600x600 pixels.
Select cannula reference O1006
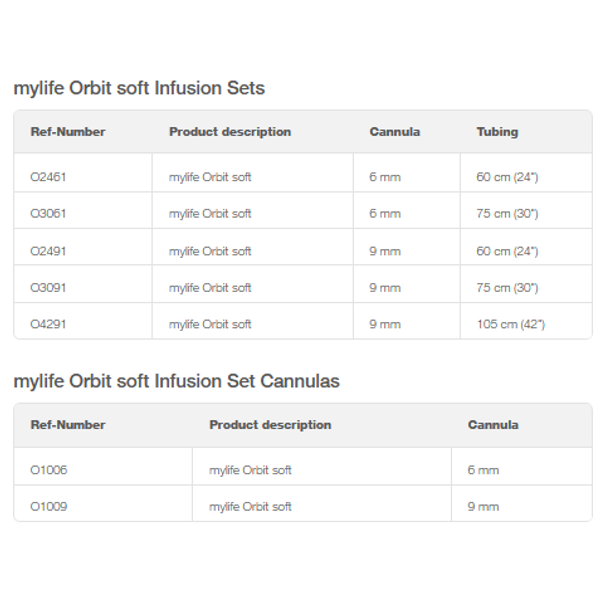click(49, 470)
